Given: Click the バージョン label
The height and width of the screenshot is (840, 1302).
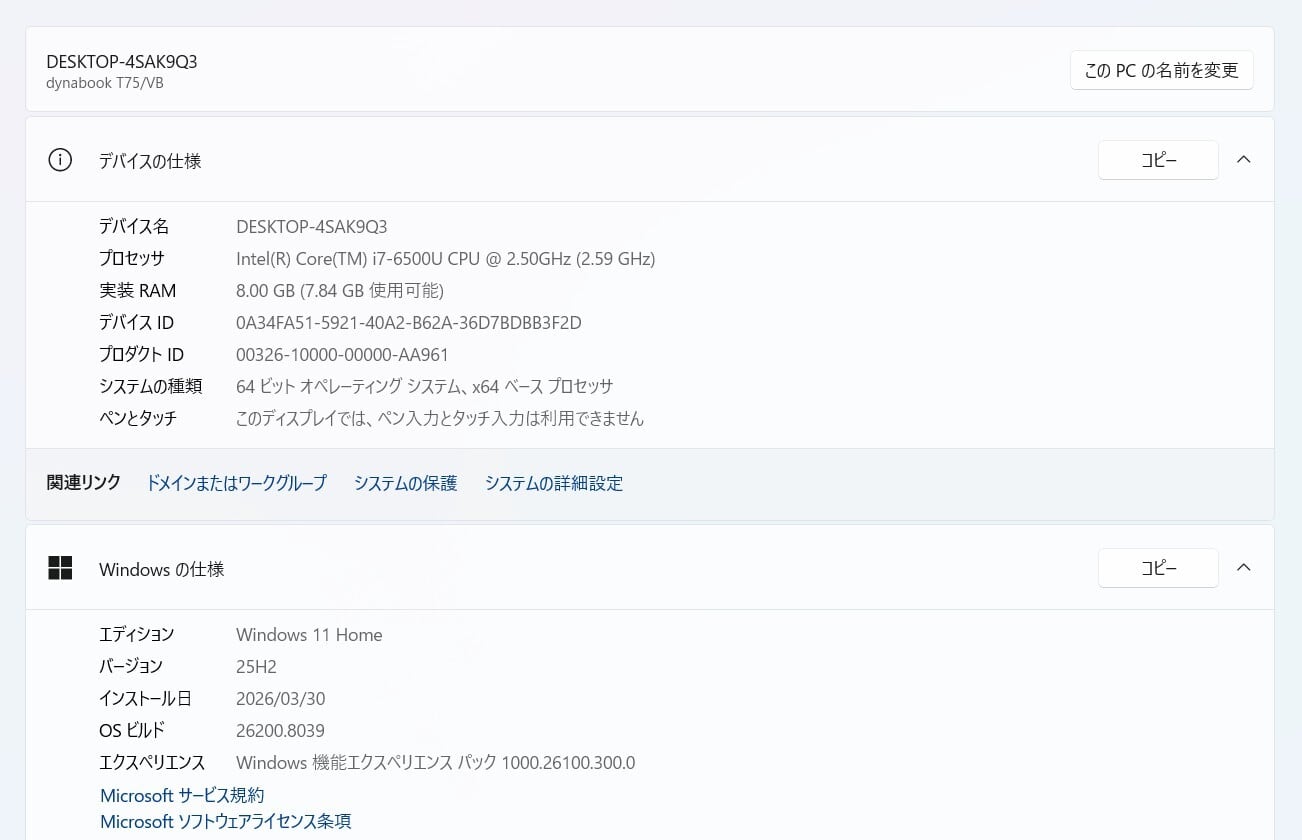Looking at the screenshot, I should 130,666.
